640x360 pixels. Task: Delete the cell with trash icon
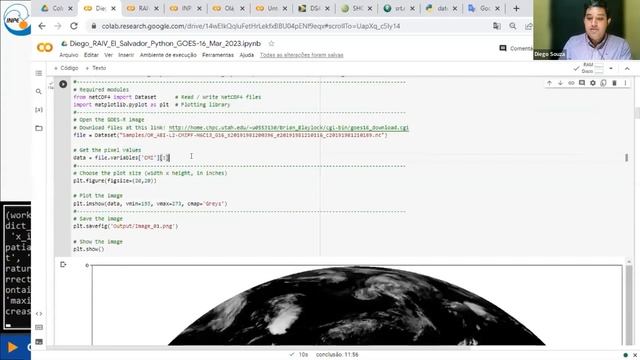(614, 83)
